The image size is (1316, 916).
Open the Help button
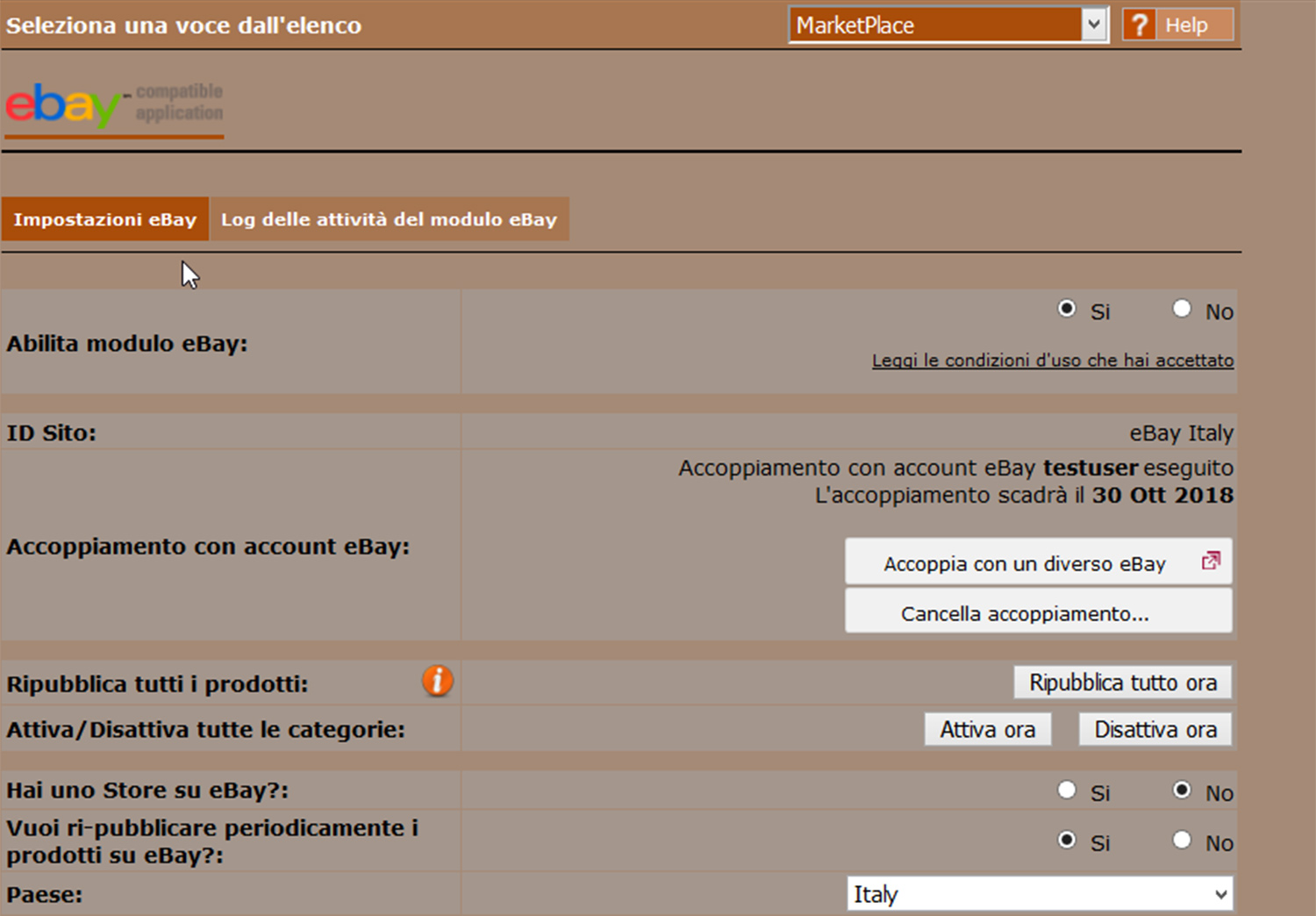click(x=1178, y=25)
